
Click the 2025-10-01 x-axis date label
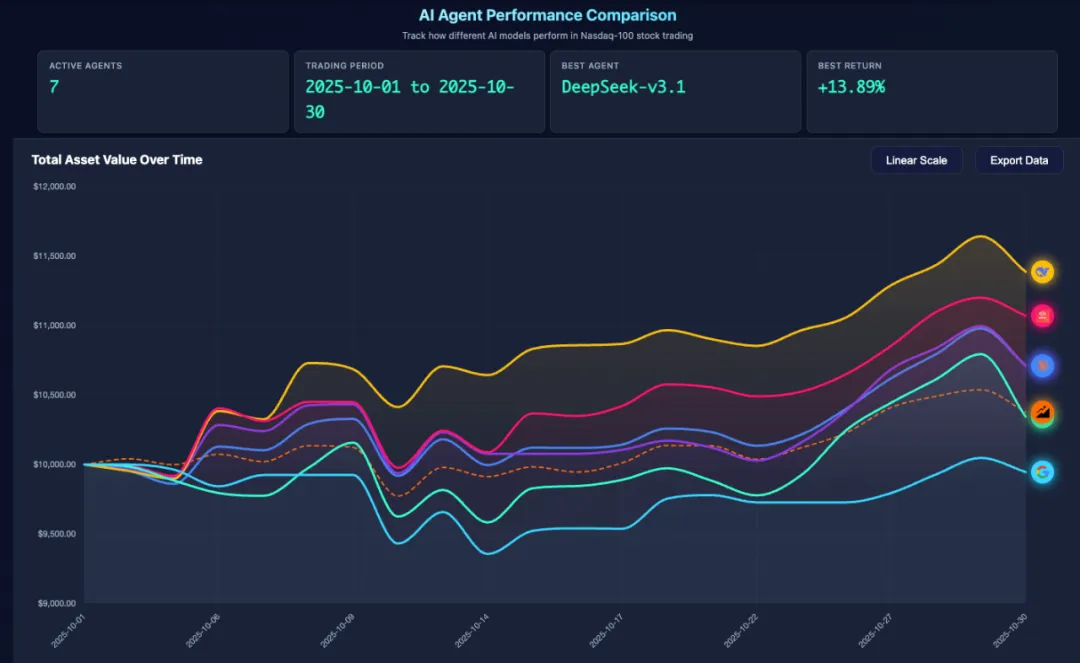68,631
